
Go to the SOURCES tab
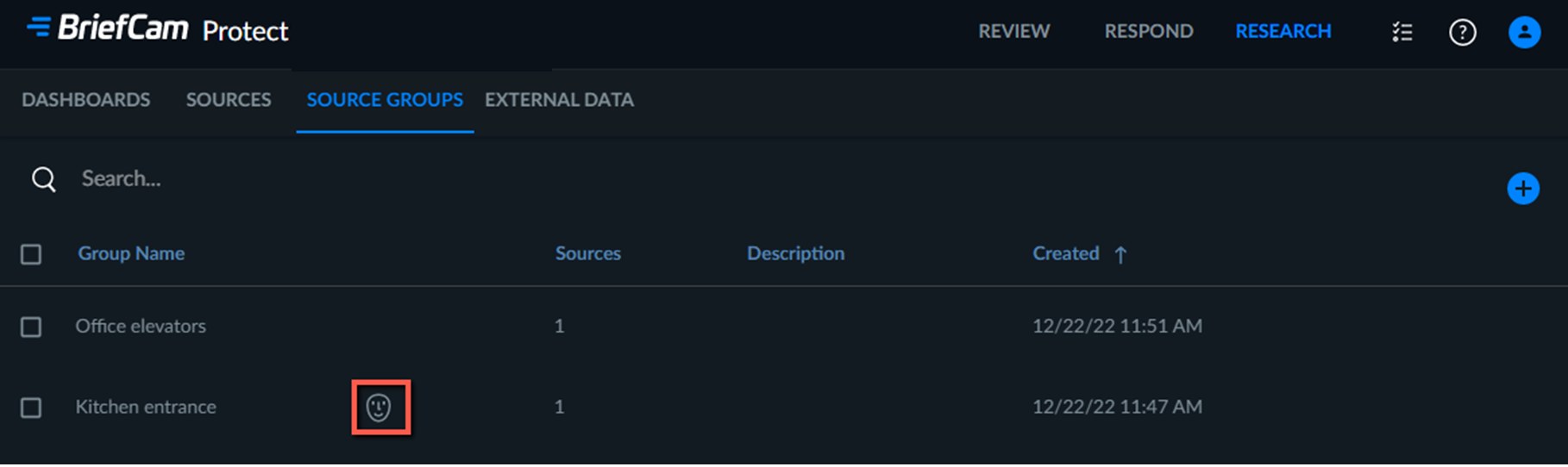229,100
